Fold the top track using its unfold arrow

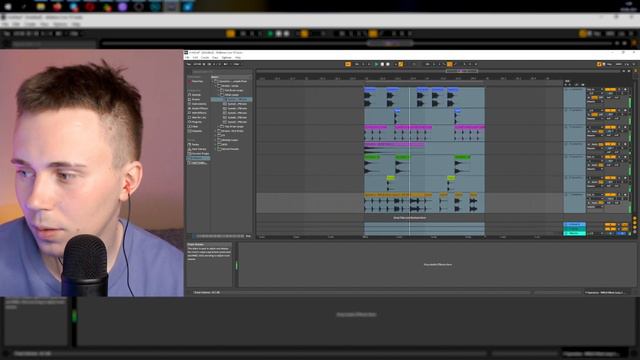pyautogui.click(x=565, y=89)
